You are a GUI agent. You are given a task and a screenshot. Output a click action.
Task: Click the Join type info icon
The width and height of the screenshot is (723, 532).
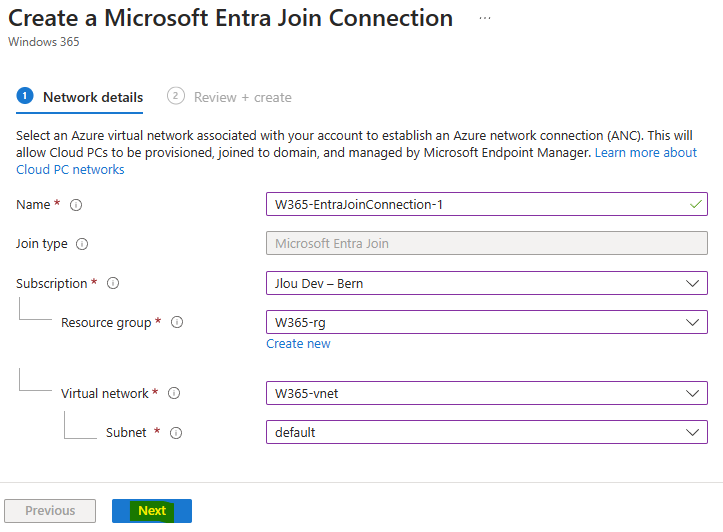[82, 244]
